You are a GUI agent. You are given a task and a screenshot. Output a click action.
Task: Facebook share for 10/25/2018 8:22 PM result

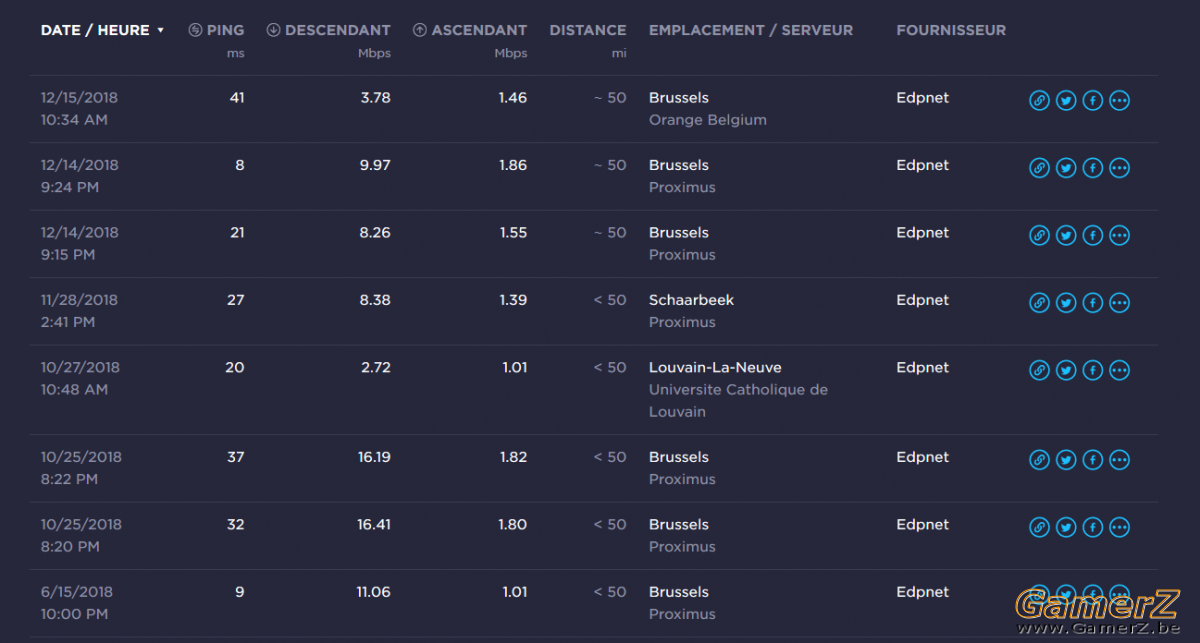(1093, 461)
